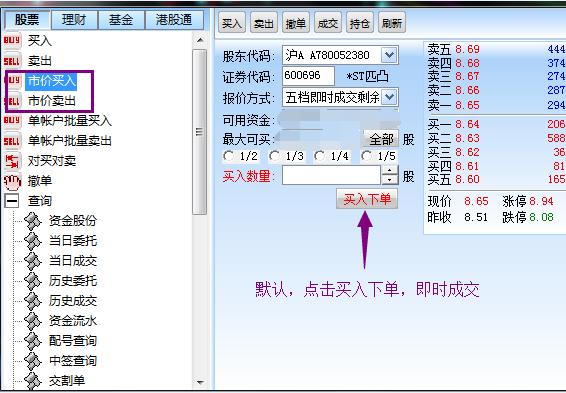Click the 买二 price 8.63
The height and width of the screenshot is (393, 566).
pos(467,138)
